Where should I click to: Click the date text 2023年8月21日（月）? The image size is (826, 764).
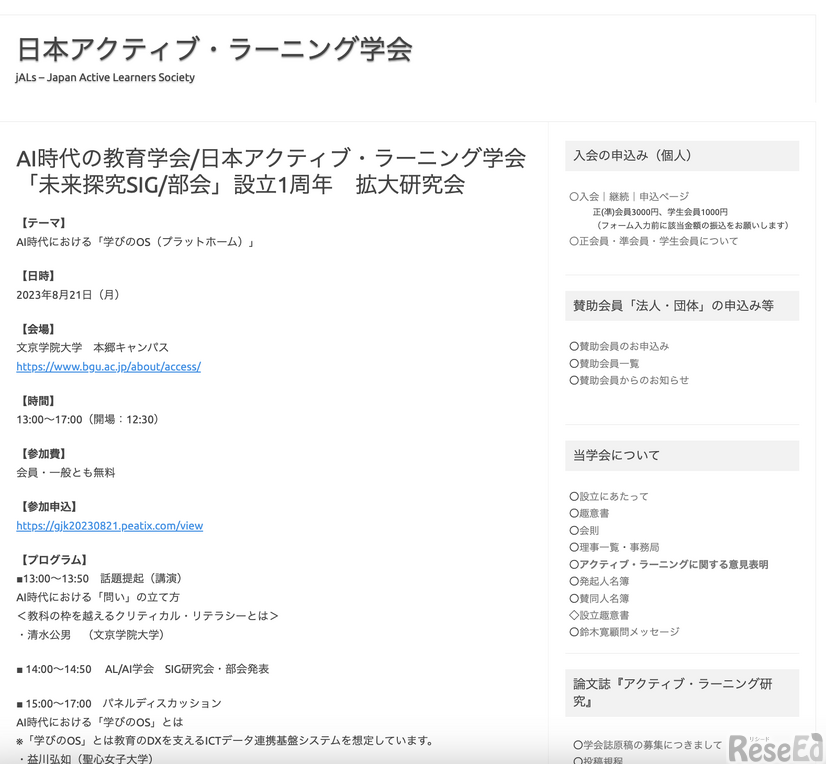coord(68,295)
